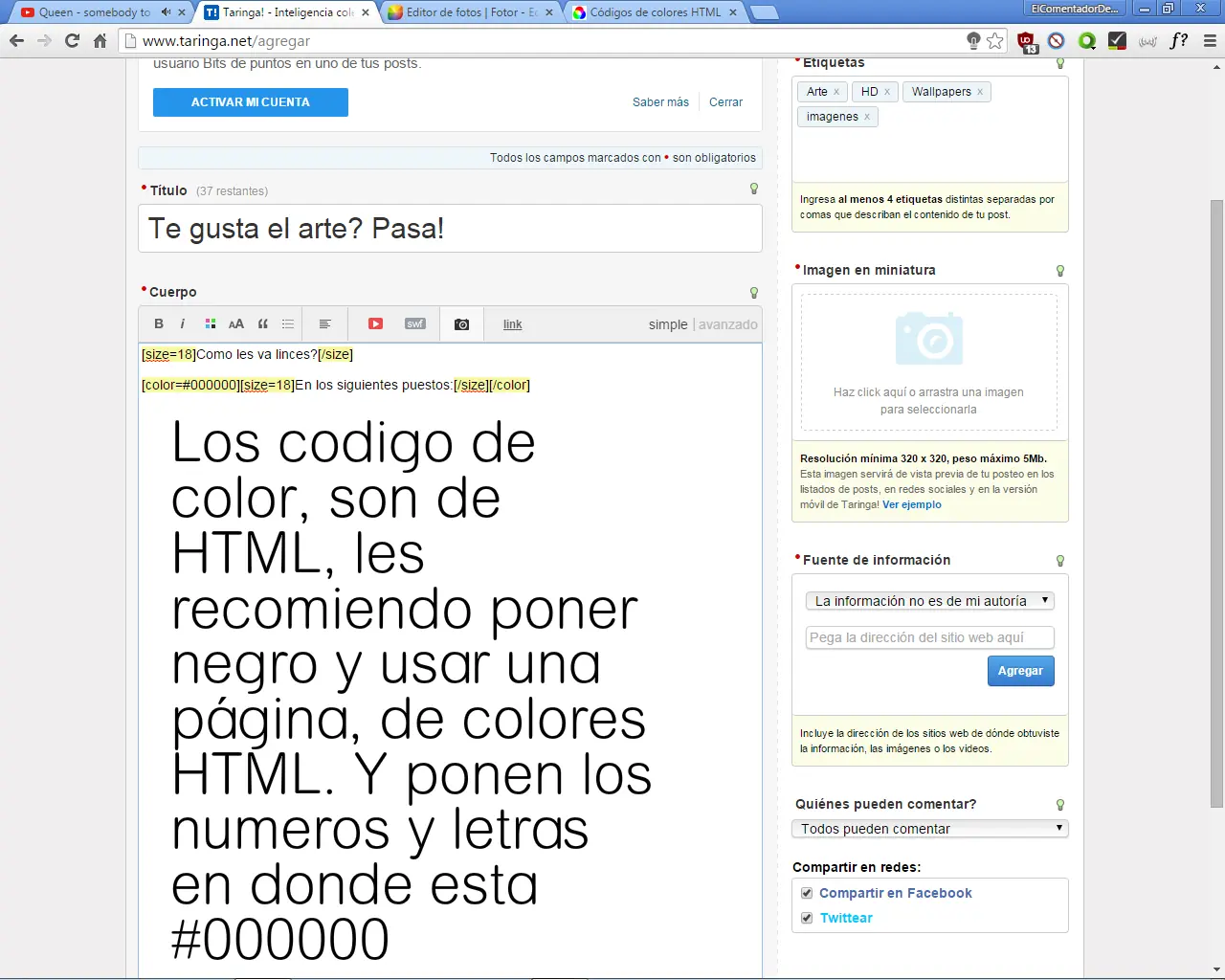Image resolution: width=1225 pixels, height=980 pixels.
Task: Expand the information source dropdown
Action: (x=930, y=601)
